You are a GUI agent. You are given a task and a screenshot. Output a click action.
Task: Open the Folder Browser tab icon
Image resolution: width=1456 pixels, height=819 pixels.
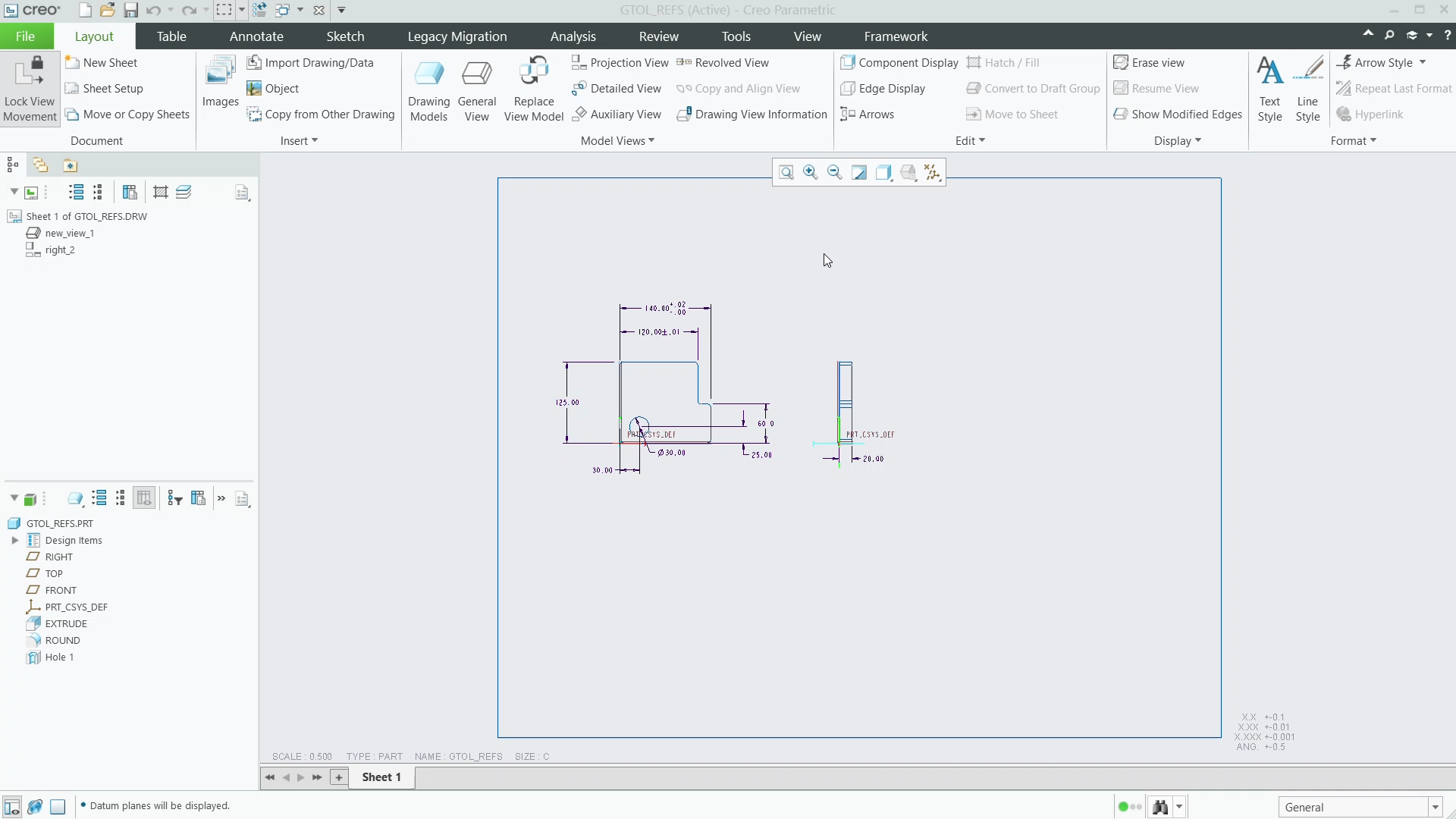[x=40, y=165]
